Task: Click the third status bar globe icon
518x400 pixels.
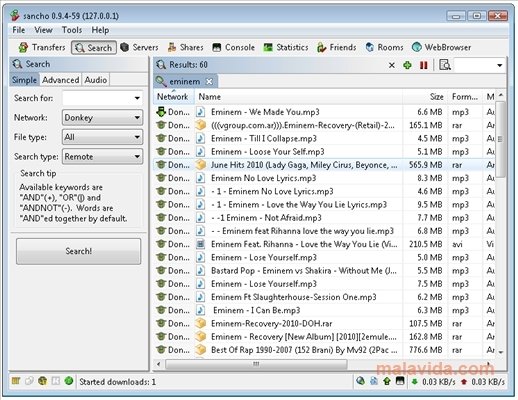Action: coord(42,381)
